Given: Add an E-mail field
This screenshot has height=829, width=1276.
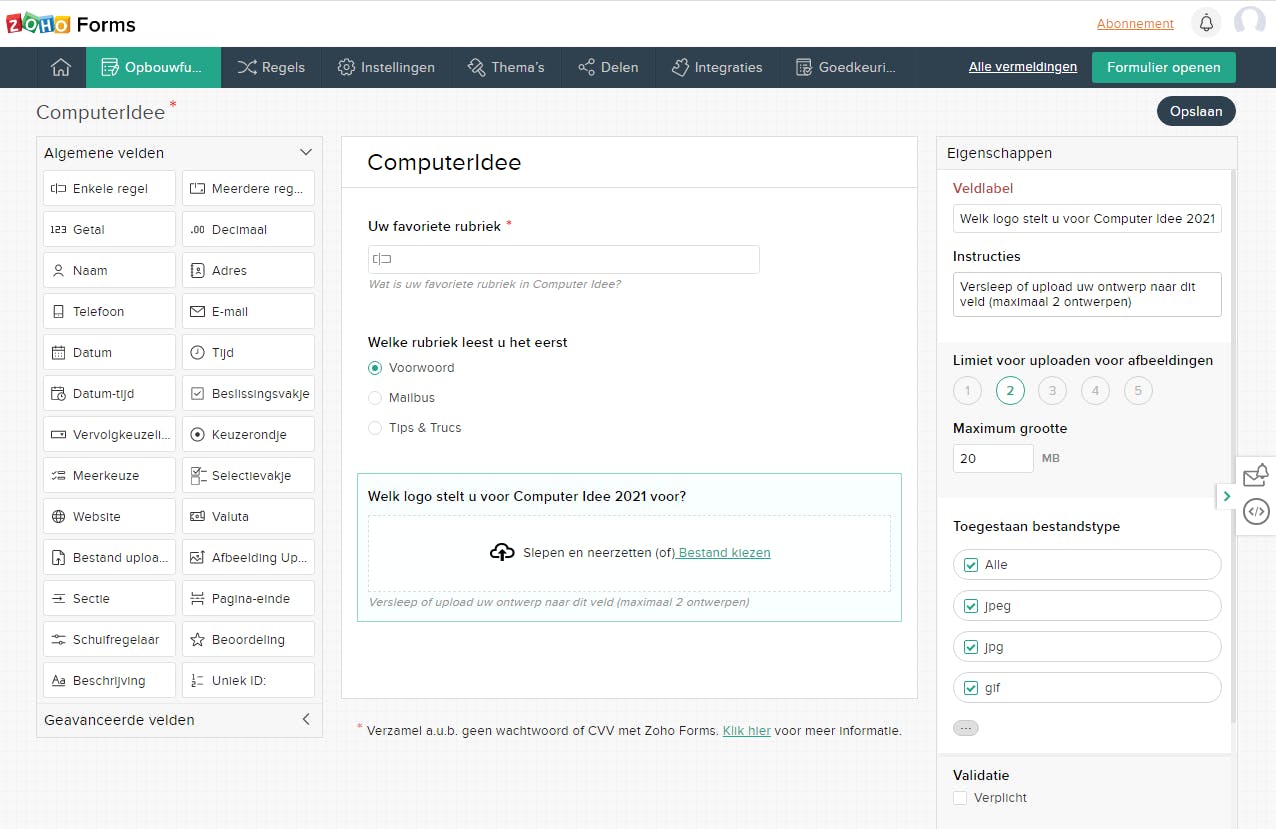Looking at the screenshot, I should (x=249, y=311).
